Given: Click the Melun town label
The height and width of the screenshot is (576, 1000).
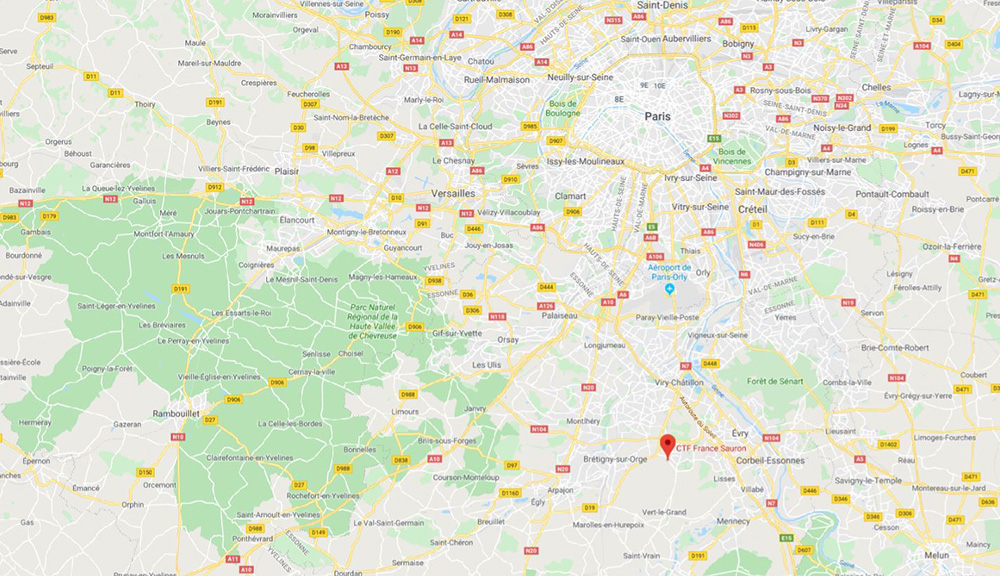Looking at the screenshot, I should point(936,555).
